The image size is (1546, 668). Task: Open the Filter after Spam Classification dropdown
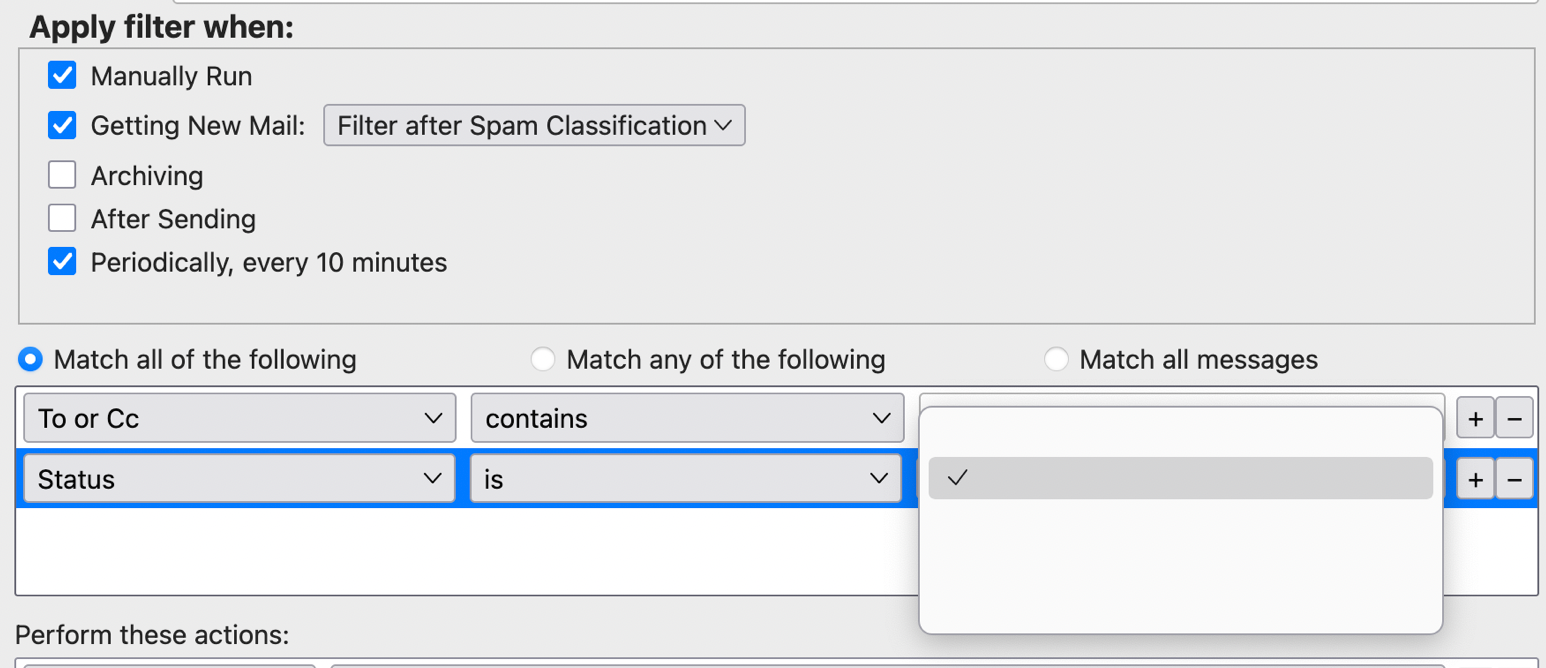coord(534,126)
